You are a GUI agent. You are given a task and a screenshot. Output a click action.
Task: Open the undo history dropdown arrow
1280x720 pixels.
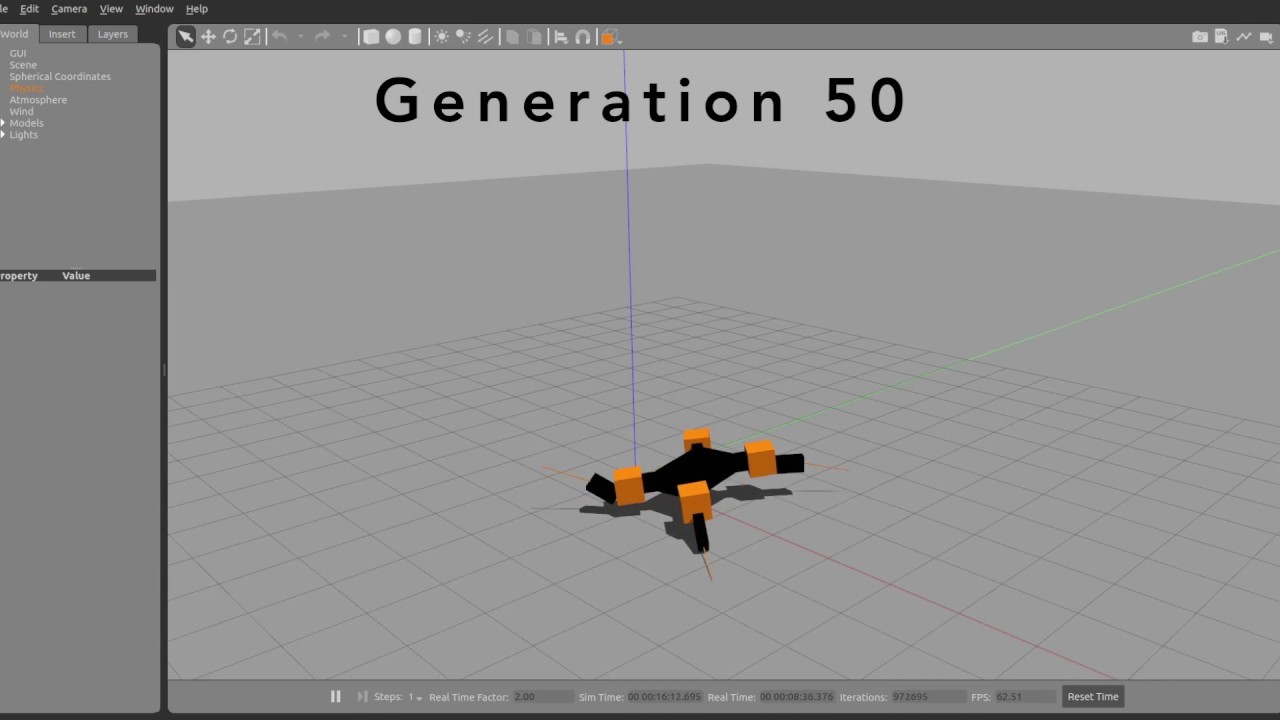click(300, 37)
